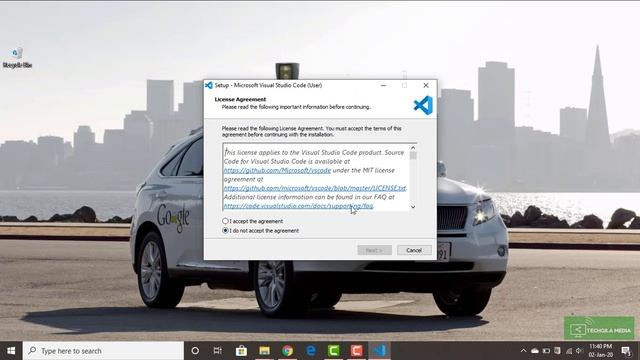
Task: Click the large VS Code logo in header
Action: 423,105
